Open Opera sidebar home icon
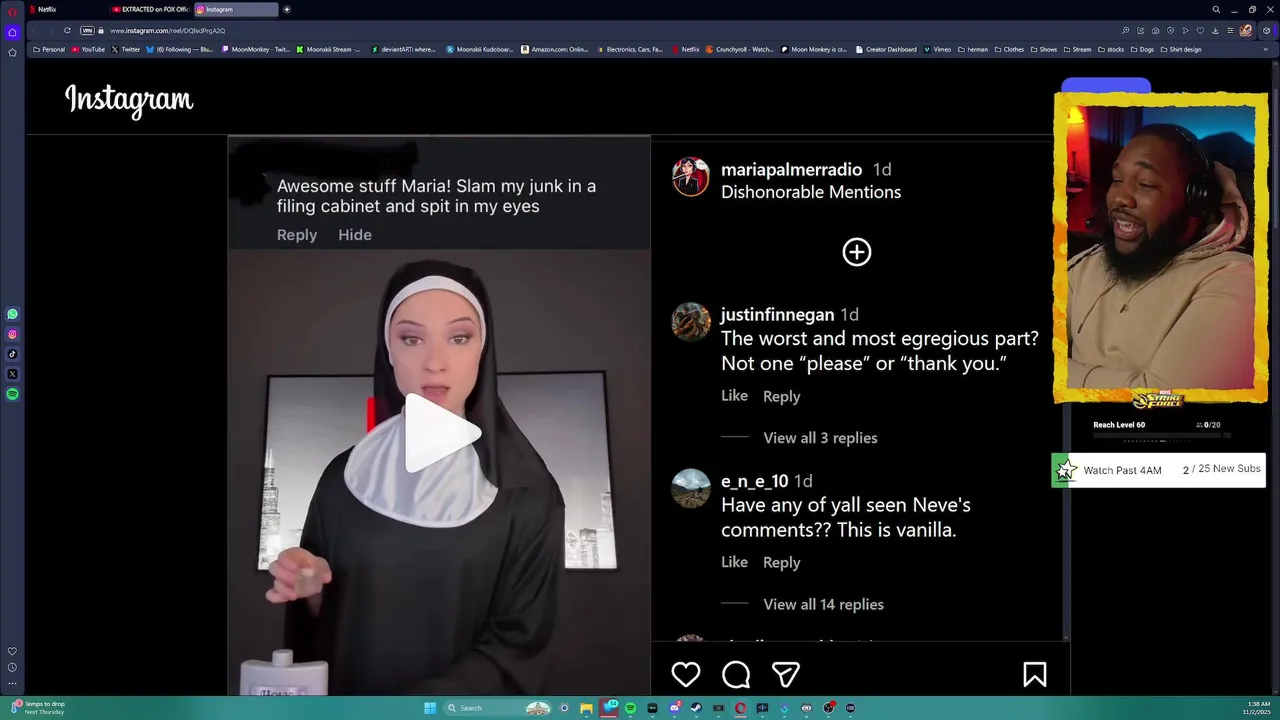Image resolution: width=1280 pixels, height=720 pixels. [12, 32]
